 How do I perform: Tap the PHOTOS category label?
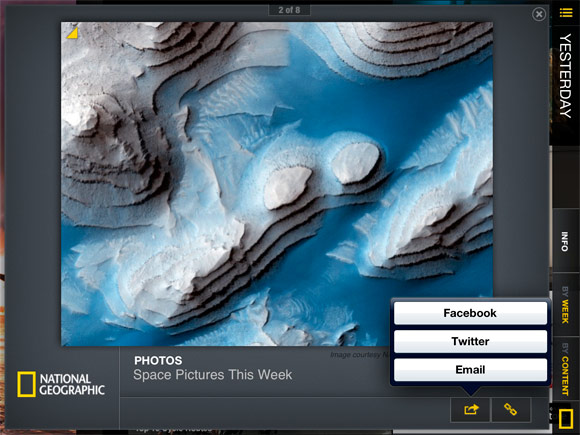(x=158, y=360)
